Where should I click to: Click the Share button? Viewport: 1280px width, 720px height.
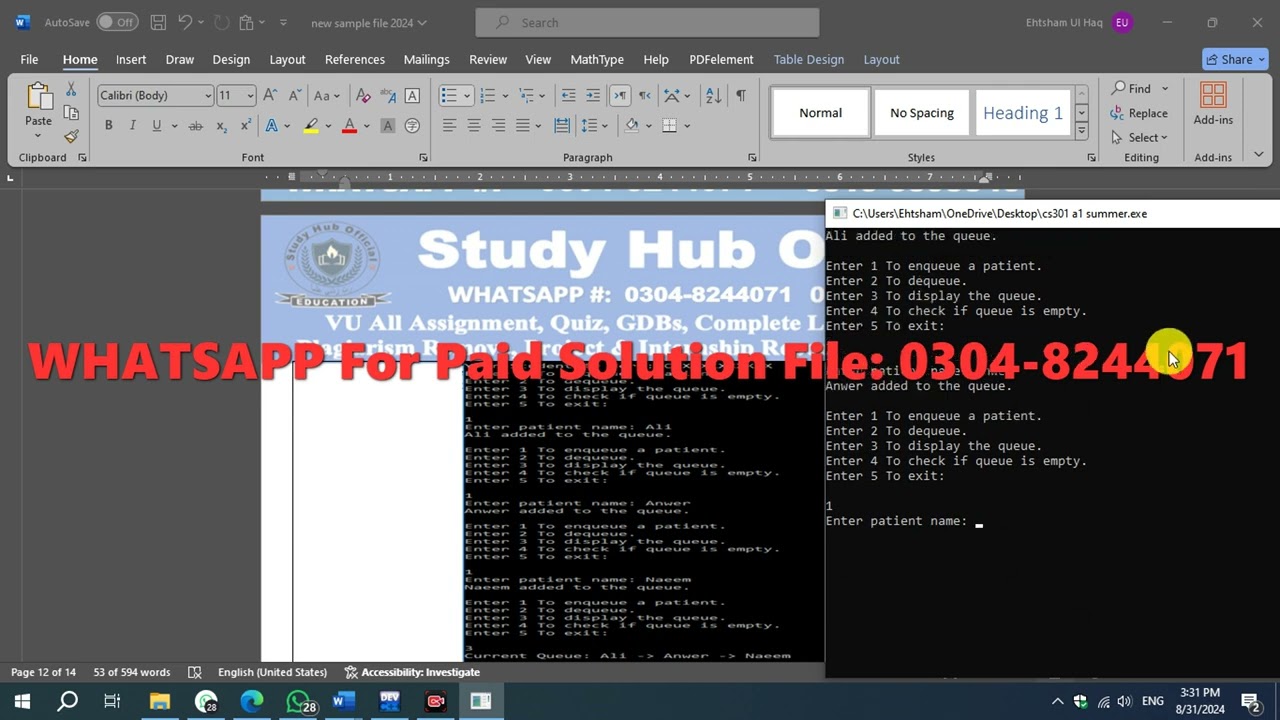pyautogui.click(x=1237, y=59)
